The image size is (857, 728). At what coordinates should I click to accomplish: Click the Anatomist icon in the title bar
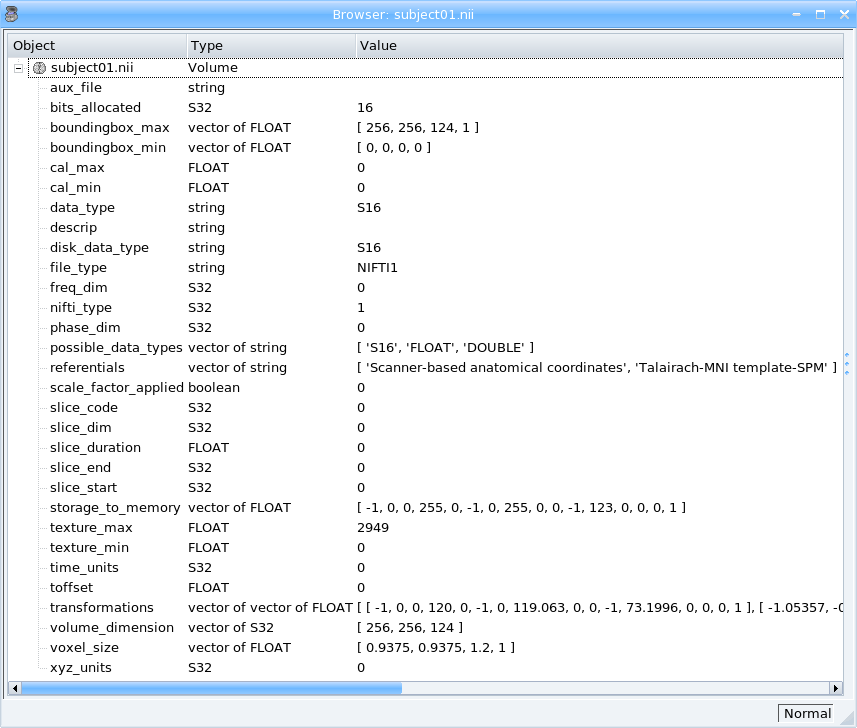(11, 14)
